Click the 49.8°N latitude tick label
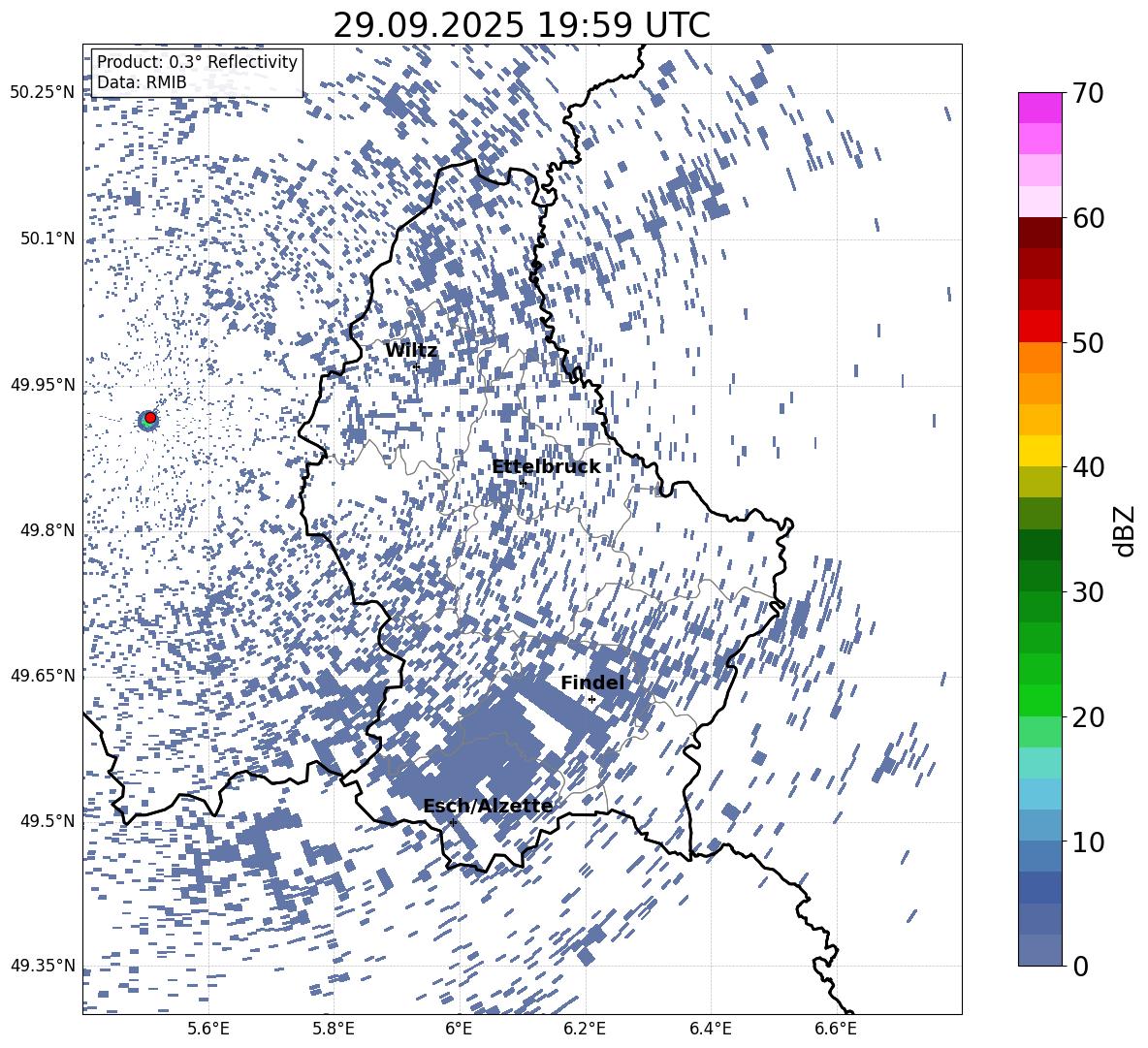1148x1048 pixels. (48, 530)
